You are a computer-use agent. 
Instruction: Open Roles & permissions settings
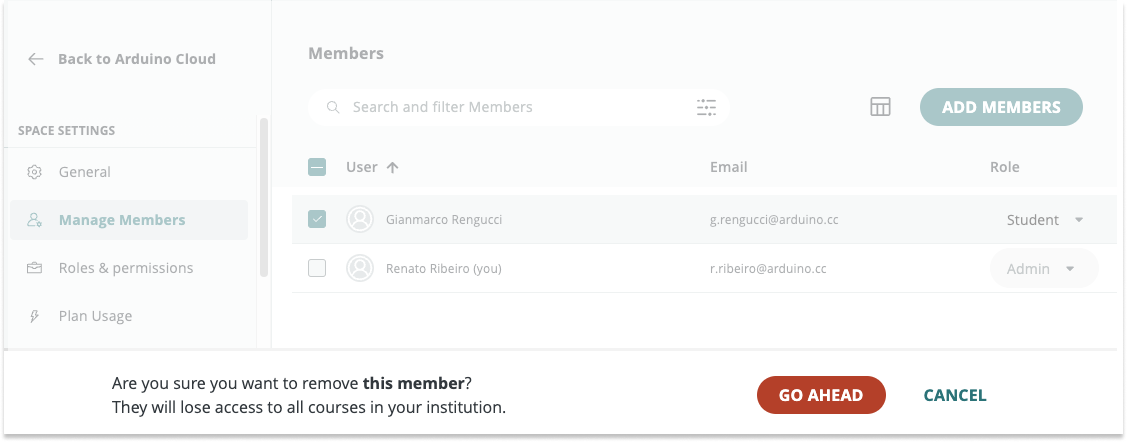coord(126,268)
